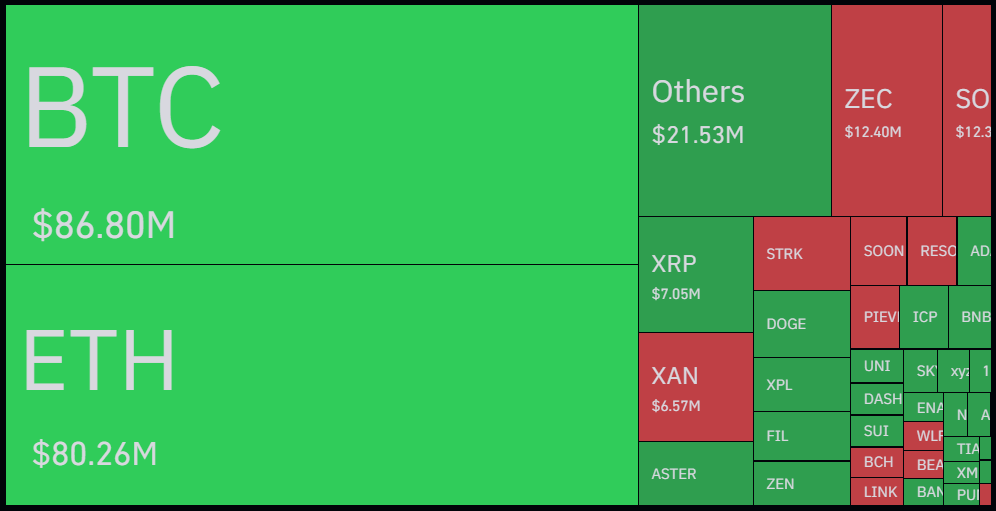The height and width of the screenshot is (511, 996).
Task: Select the red BCH tile
Action: pos(876,462)
